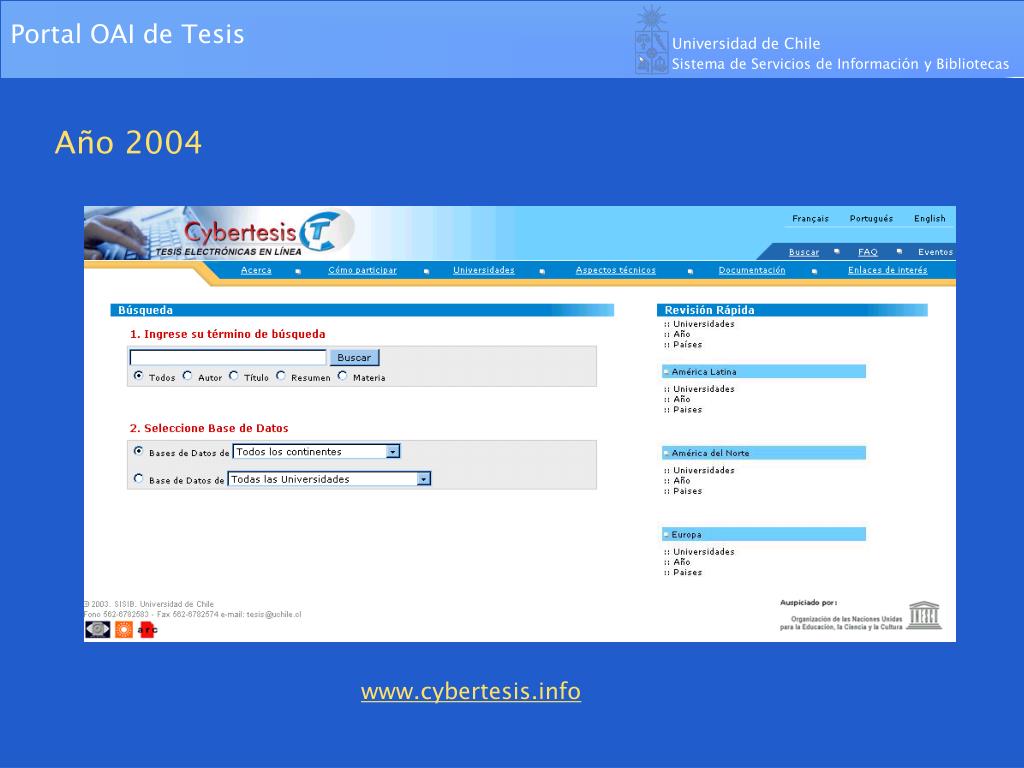Click Universidades under Europa
The image size is (1024, 768).
[703, 552]
